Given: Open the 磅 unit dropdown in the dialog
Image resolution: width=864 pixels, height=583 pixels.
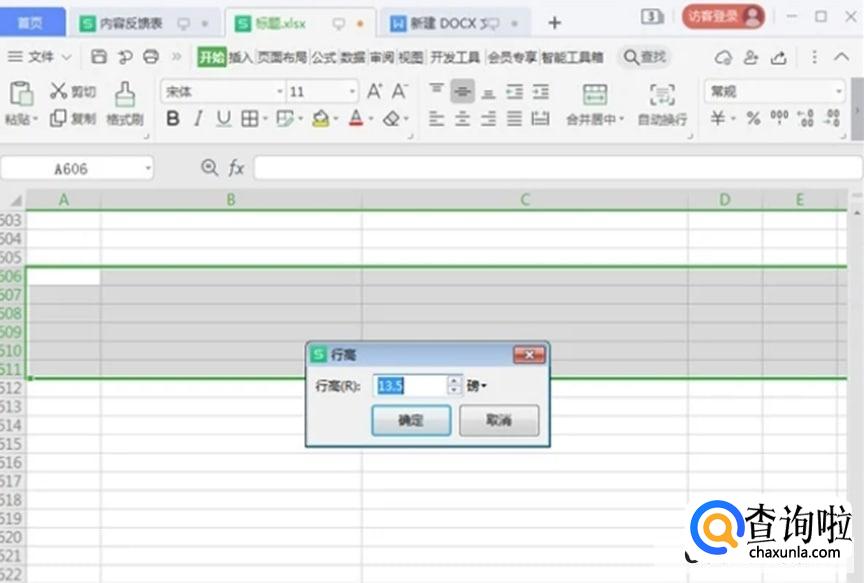Looking at the screenshot, I should 478,387.
